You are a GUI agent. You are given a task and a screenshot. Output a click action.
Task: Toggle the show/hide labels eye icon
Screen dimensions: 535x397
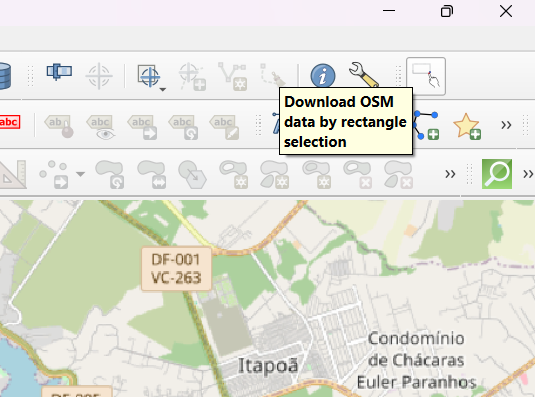point(100,127)
